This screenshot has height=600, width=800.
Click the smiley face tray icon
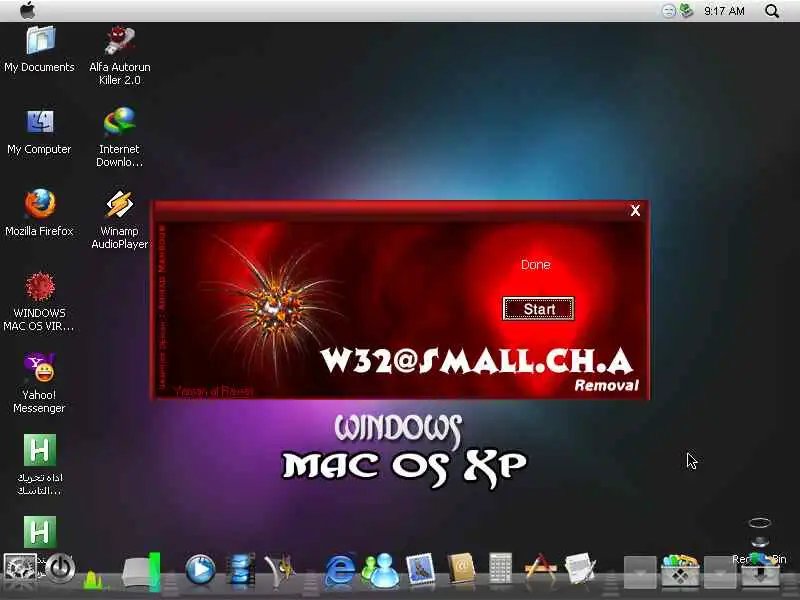668,11
